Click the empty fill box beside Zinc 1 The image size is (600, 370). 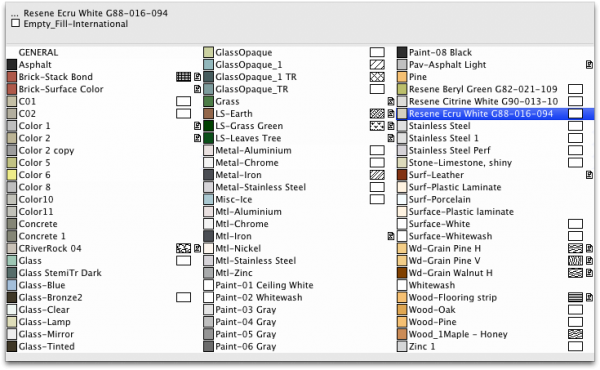[x=576, y=346]
